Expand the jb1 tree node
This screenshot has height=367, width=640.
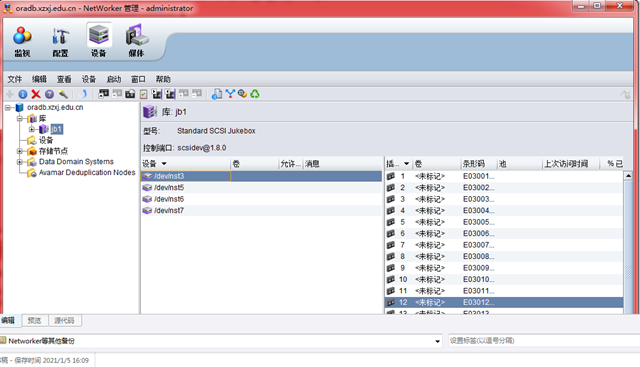32,129
